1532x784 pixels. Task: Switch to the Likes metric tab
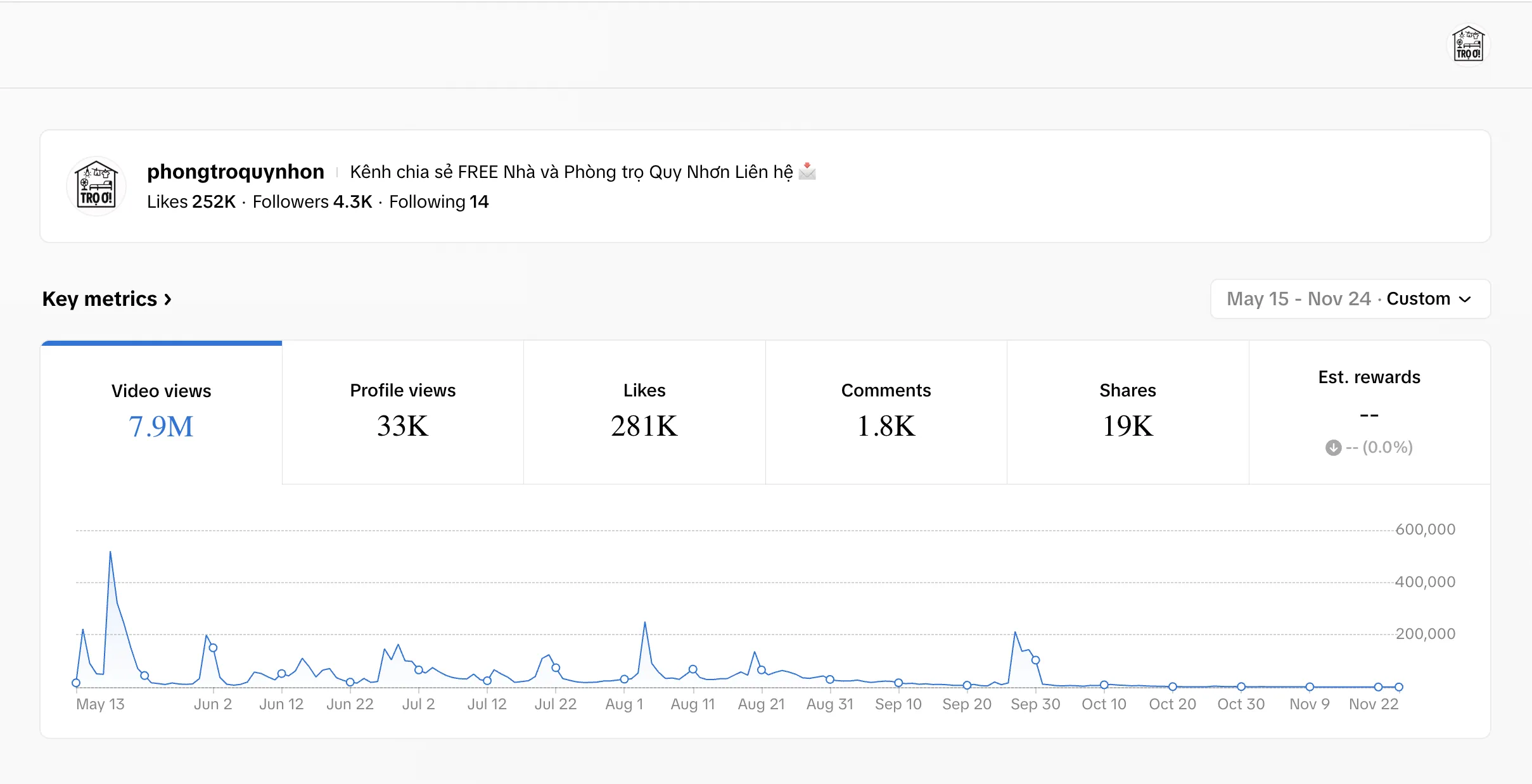point(644,413)
